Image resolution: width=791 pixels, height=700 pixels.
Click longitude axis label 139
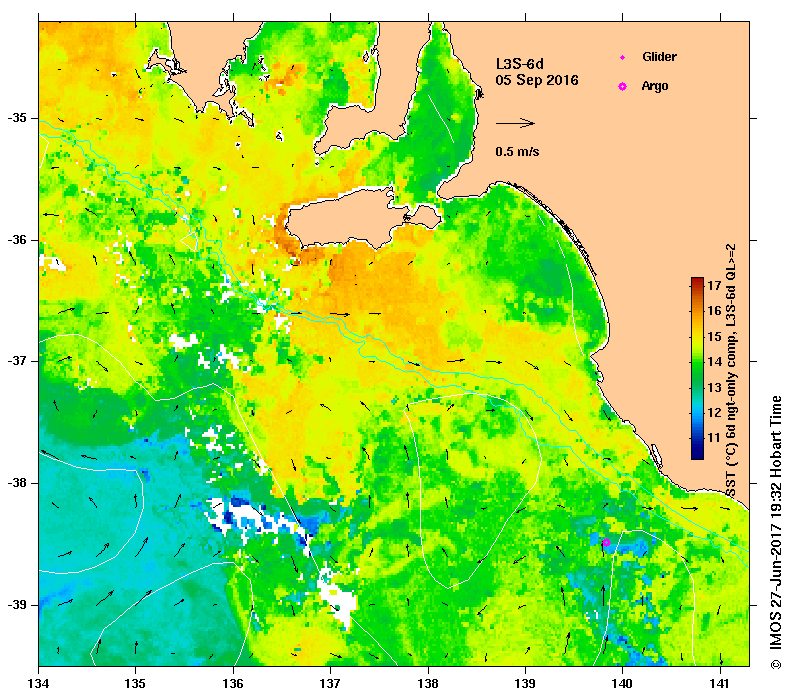pyautogui.click(x=526, y=683)
